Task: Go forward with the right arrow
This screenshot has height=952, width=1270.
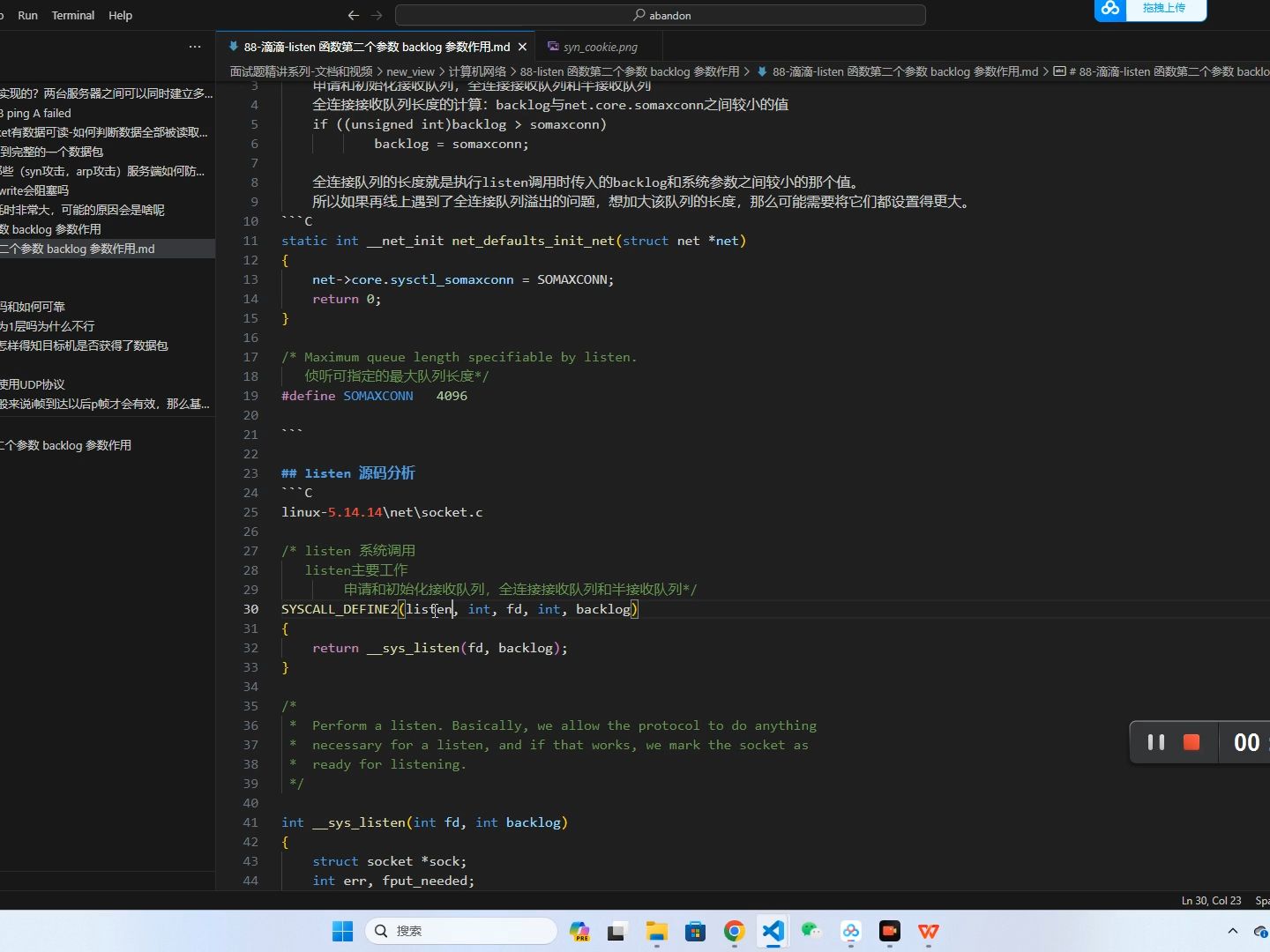Action: click(377, 15)
